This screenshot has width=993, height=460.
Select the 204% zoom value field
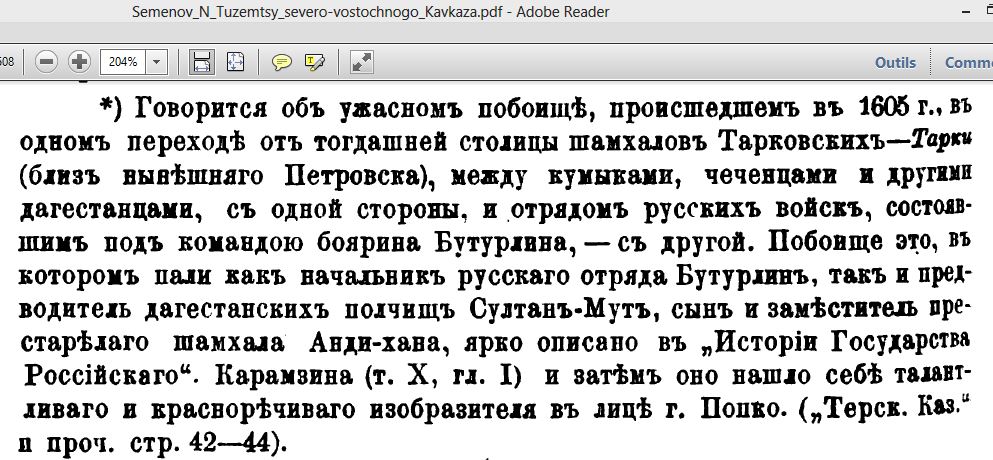click(122, 62)
